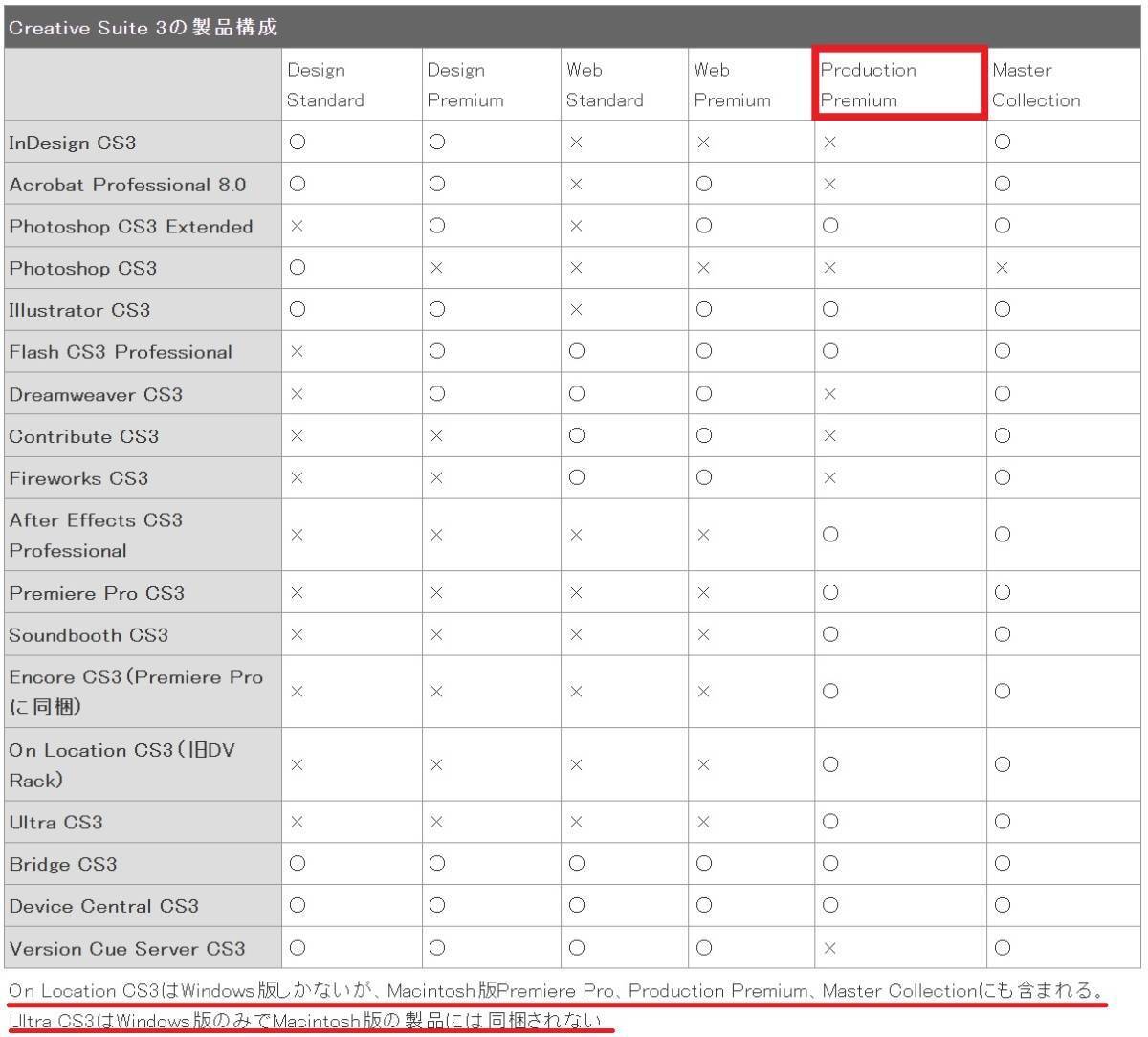Click Illustrator CS3 cross under Web Standard
1148x1037 pixels.
[x=575, y=311]
